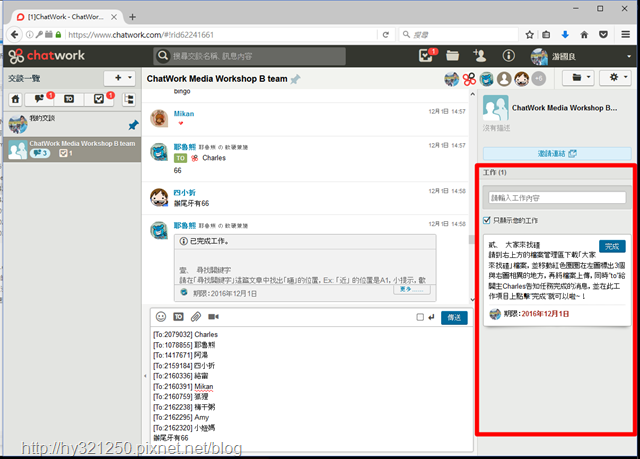This screenshot has height=459, width=640.
Task: Click the invitation link button
Action: click(x=557, y=154)
